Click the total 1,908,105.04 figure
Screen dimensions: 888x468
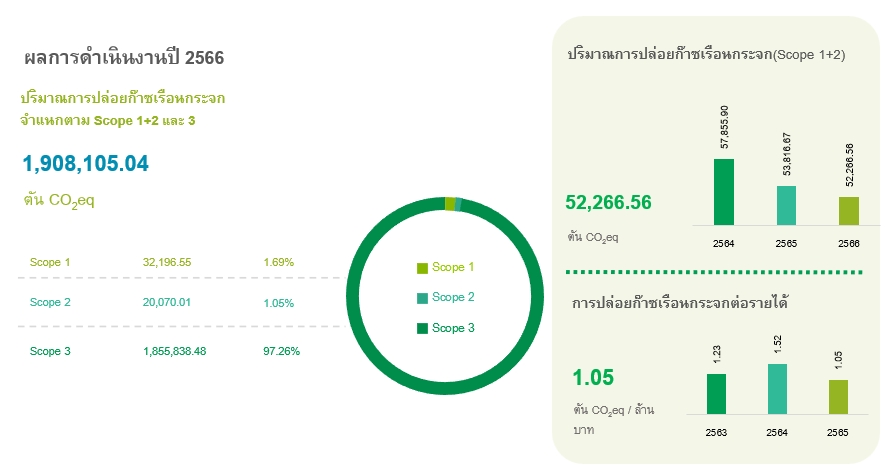[x=86, y=164]
